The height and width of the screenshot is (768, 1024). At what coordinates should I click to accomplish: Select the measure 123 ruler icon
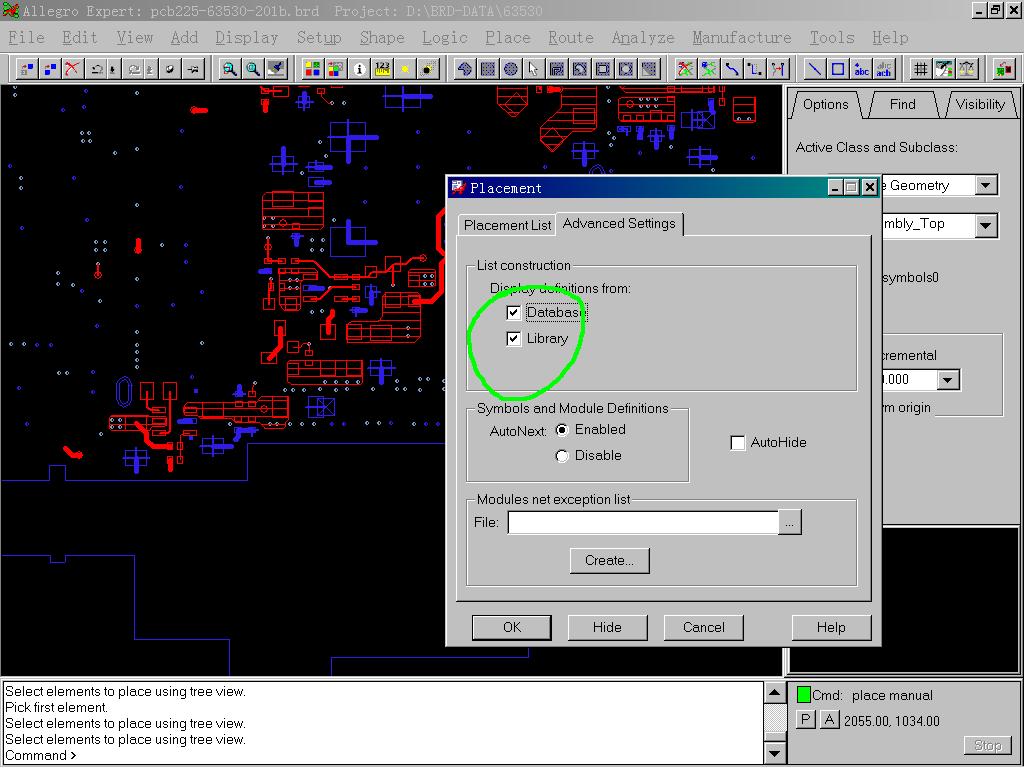[x=382, y=69]
